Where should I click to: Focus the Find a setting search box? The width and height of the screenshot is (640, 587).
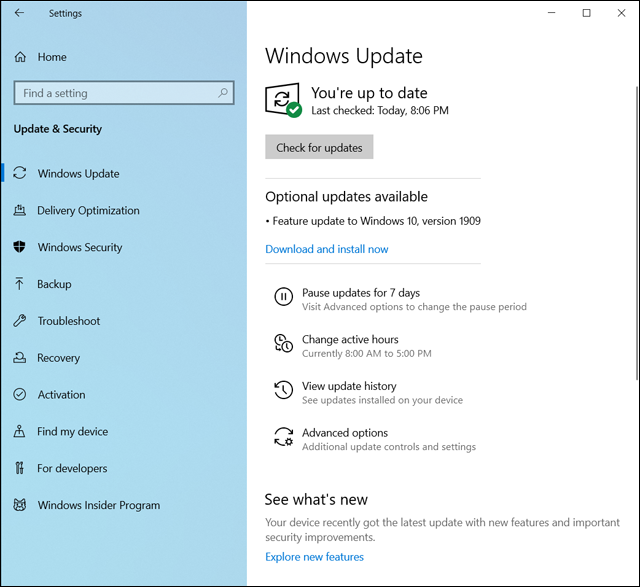click(x=124, y=93)
